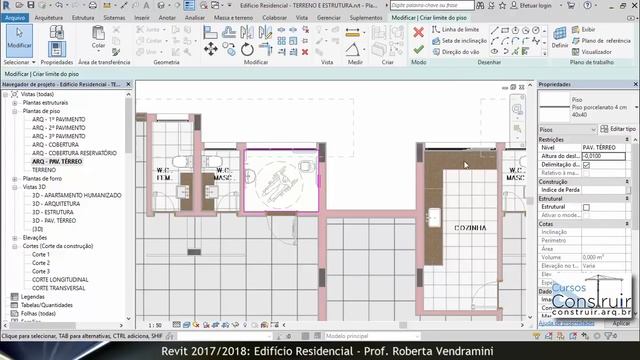
Task: Select the Offset tool
Action: coord(229,32)
